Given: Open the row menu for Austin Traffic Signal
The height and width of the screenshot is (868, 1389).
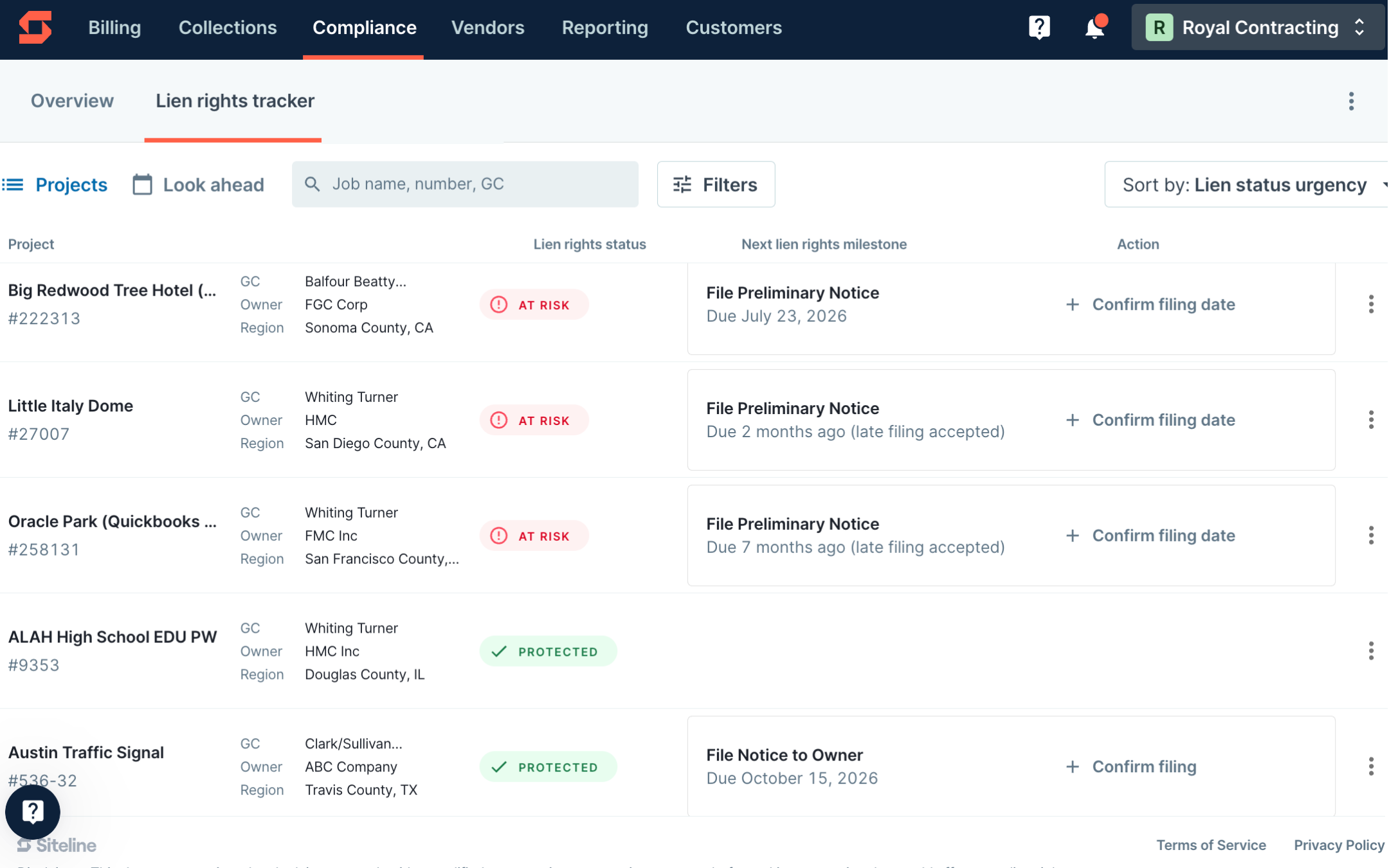Looking at the screenshot, I should 1371,766.
